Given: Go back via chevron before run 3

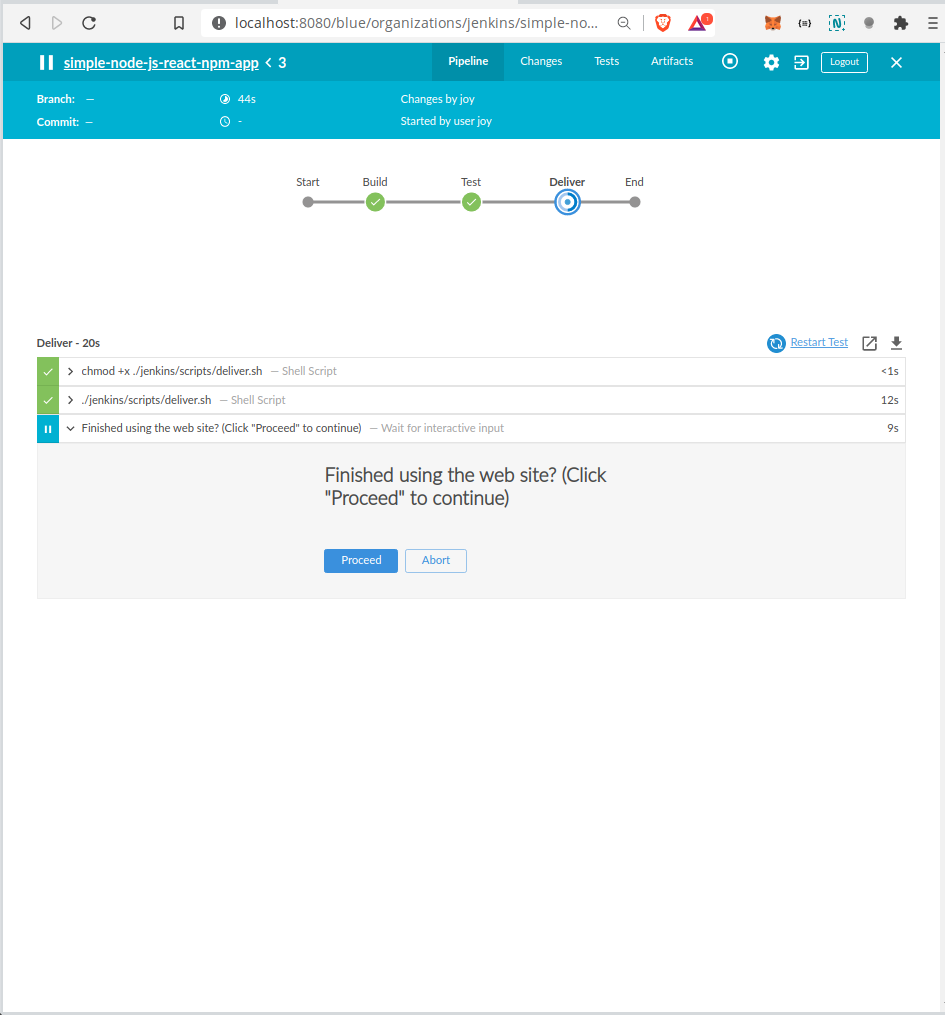Looking at the screenshot, I should coord(269,63).
